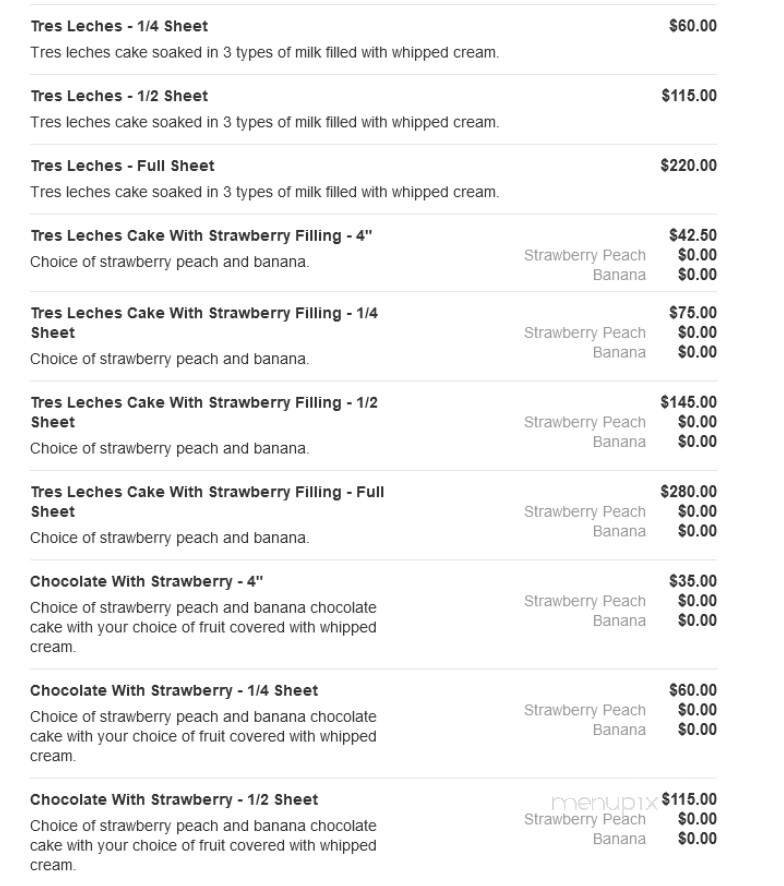Click Tres Leches Strawberry Filling Full Sheet title

click(x=207, y=501)
